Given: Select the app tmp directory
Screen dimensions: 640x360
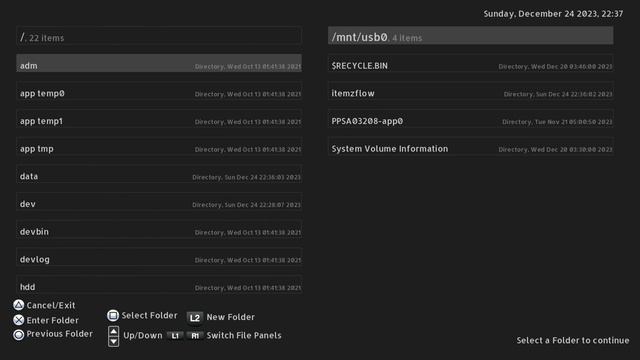Looking at the screenshot, I should (x=159, y=147).
